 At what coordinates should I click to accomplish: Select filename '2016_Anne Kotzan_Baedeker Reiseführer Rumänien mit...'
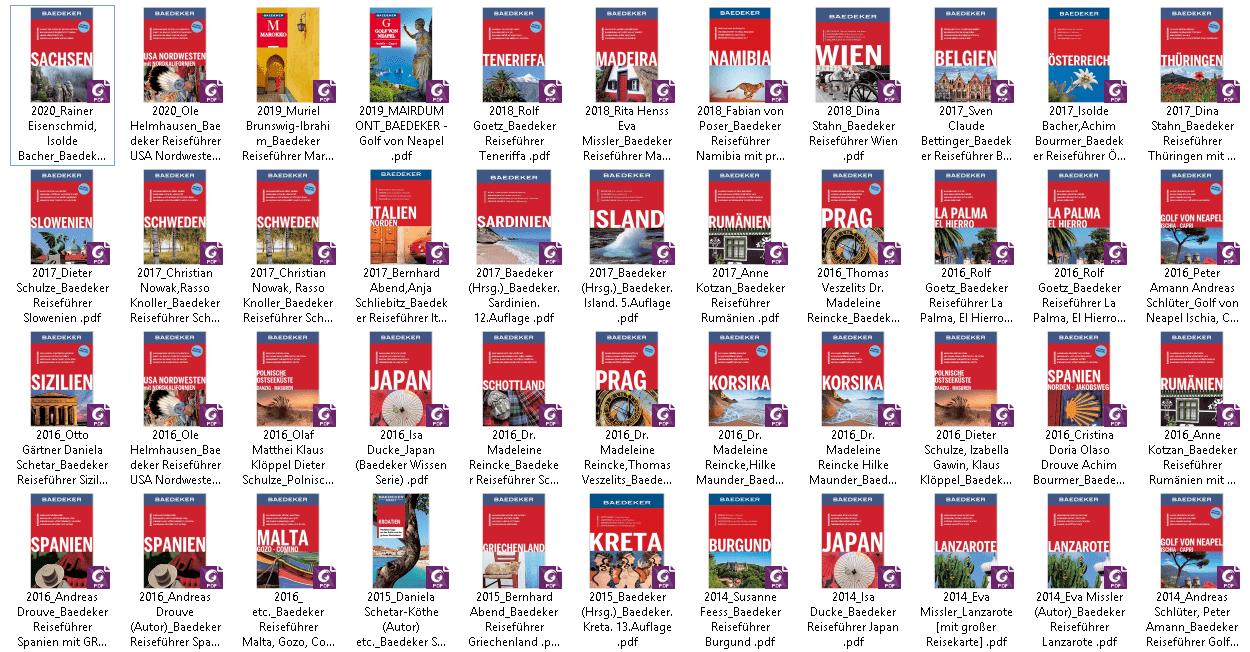point(1193,457)
